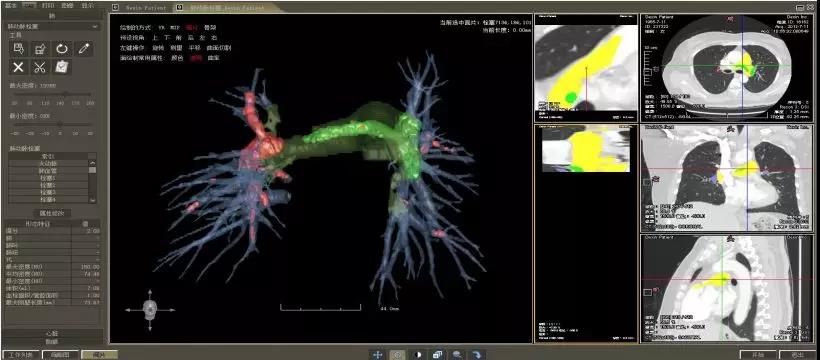Select VR rendering mode option
820x360 pixels.
click(162, 27)
